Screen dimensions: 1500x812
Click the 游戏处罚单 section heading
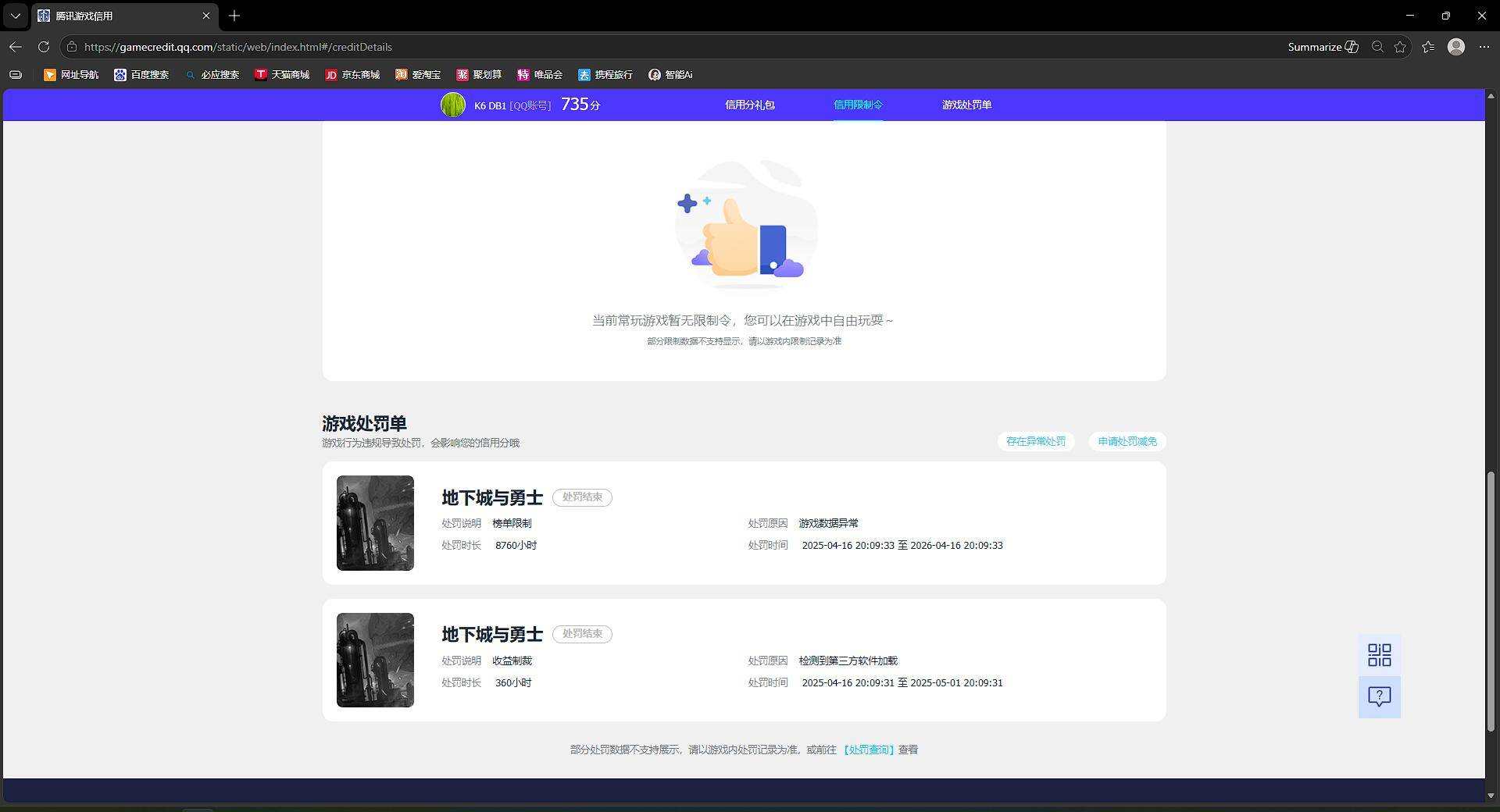[x=364, y=423]
